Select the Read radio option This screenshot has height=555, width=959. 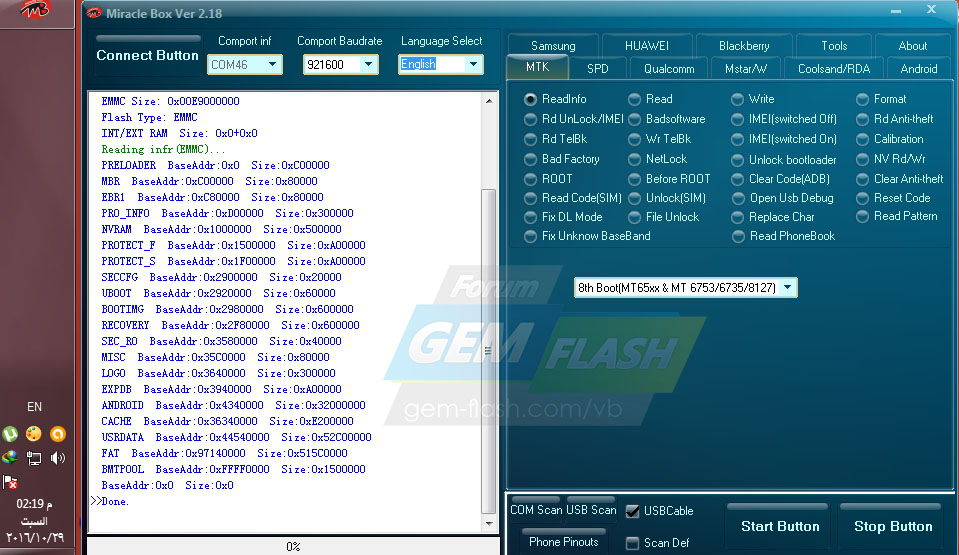(x=650, y=99)
